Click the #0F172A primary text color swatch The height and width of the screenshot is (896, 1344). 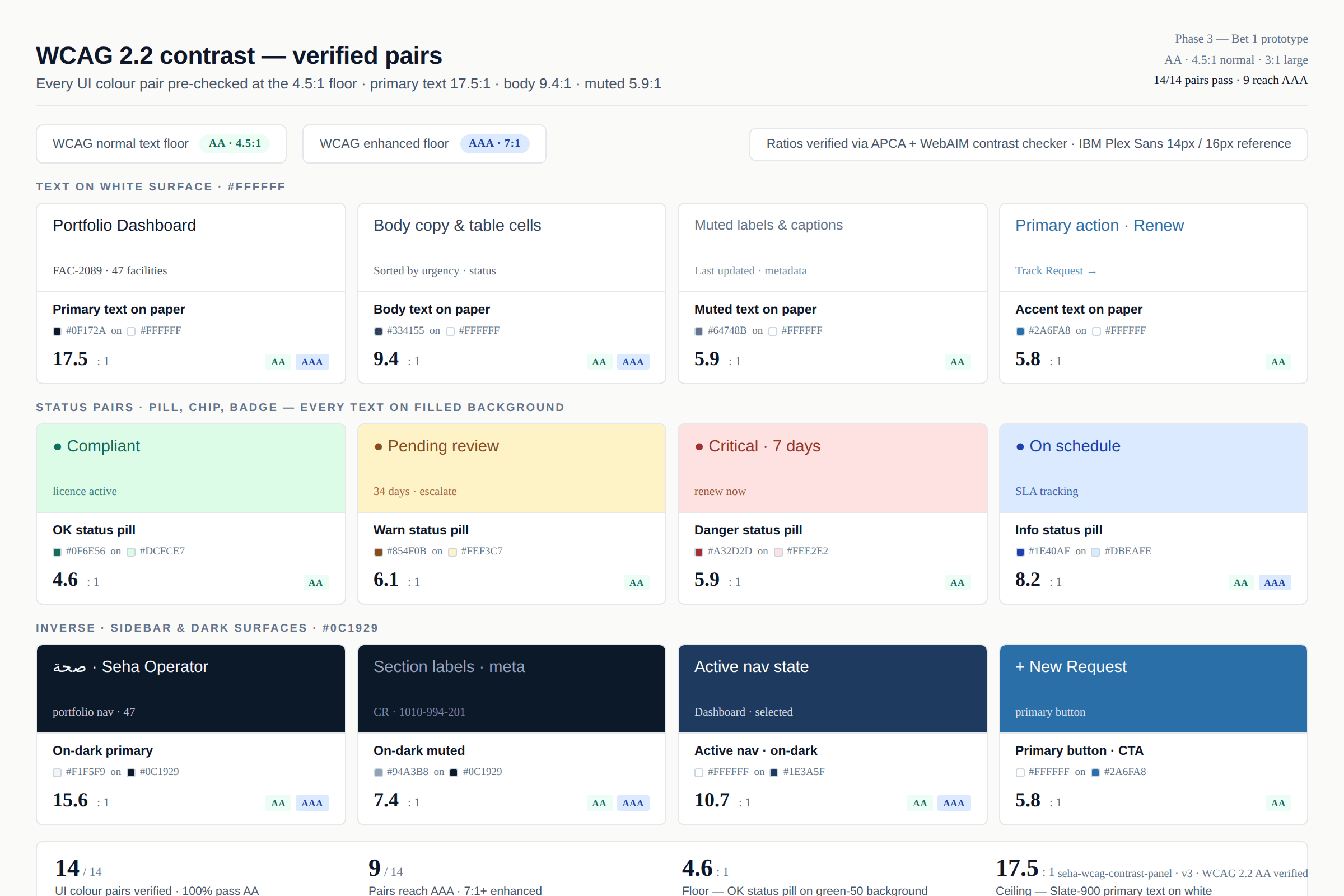coord(57,332)
